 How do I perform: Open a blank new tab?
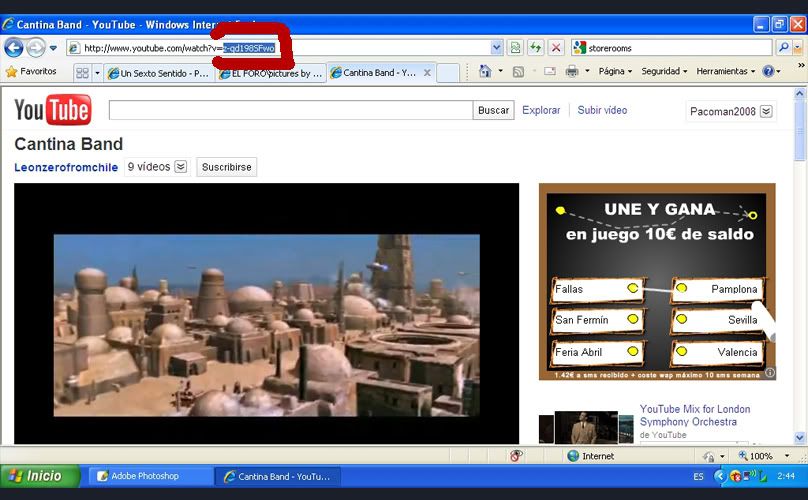coord(448,73)
